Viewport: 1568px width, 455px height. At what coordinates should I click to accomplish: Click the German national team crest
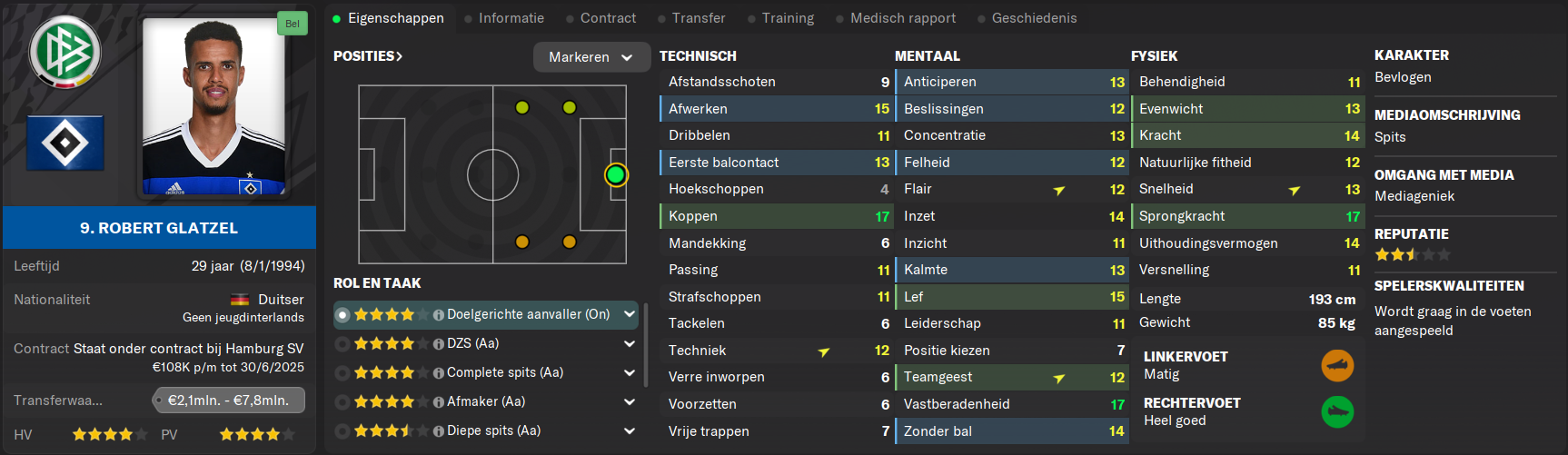[x=65, y=52]
